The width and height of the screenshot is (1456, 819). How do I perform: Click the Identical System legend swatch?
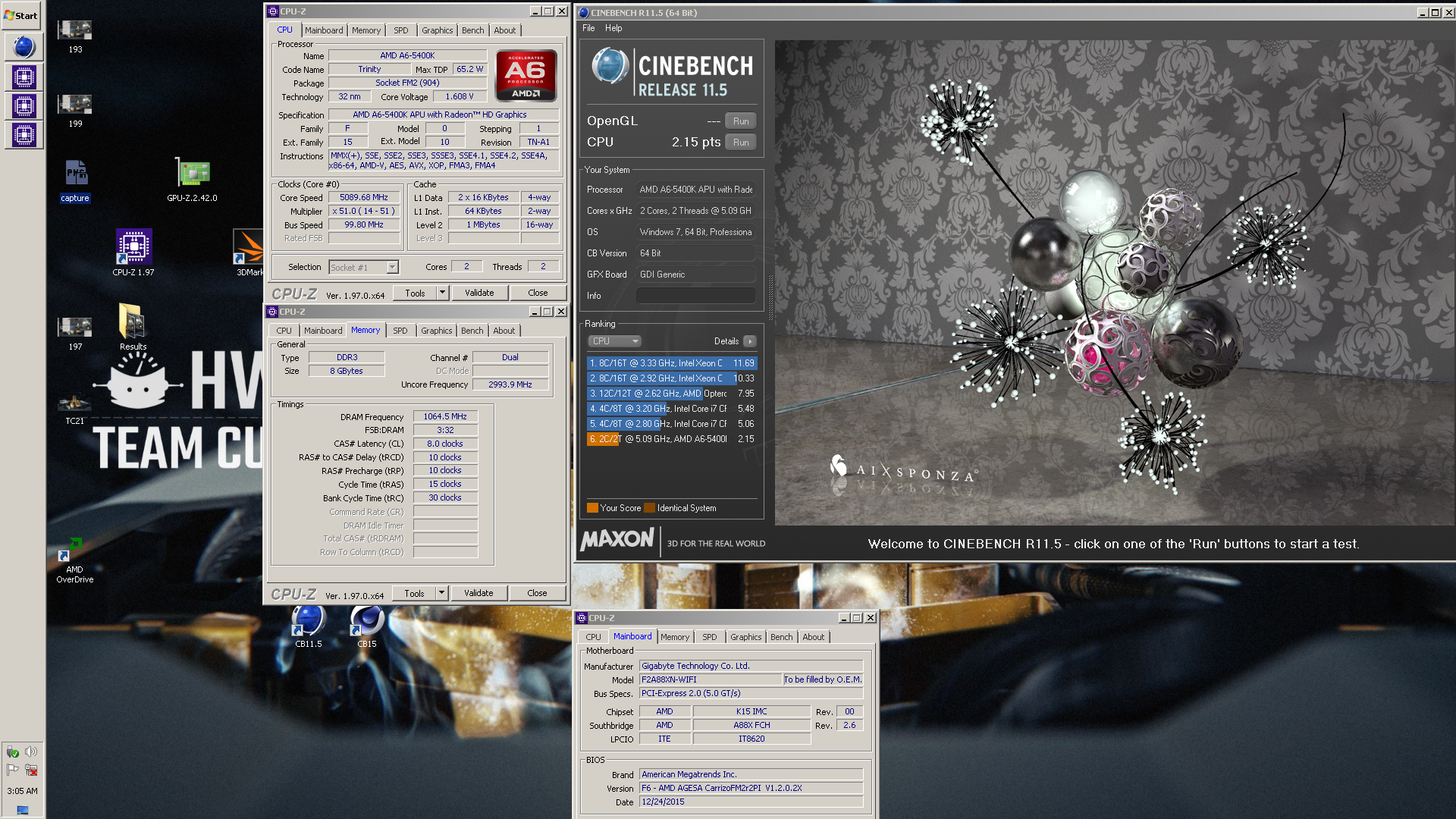[x=649, y=508]
